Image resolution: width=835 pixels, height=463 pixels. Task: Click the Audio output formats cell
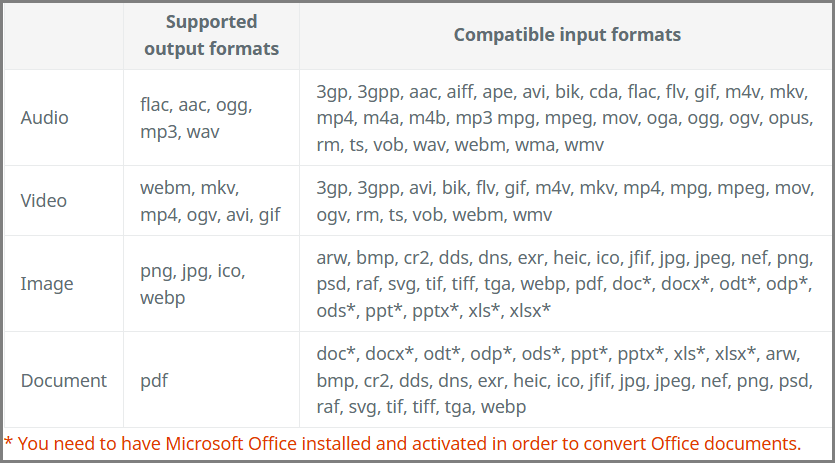[196, 118]
